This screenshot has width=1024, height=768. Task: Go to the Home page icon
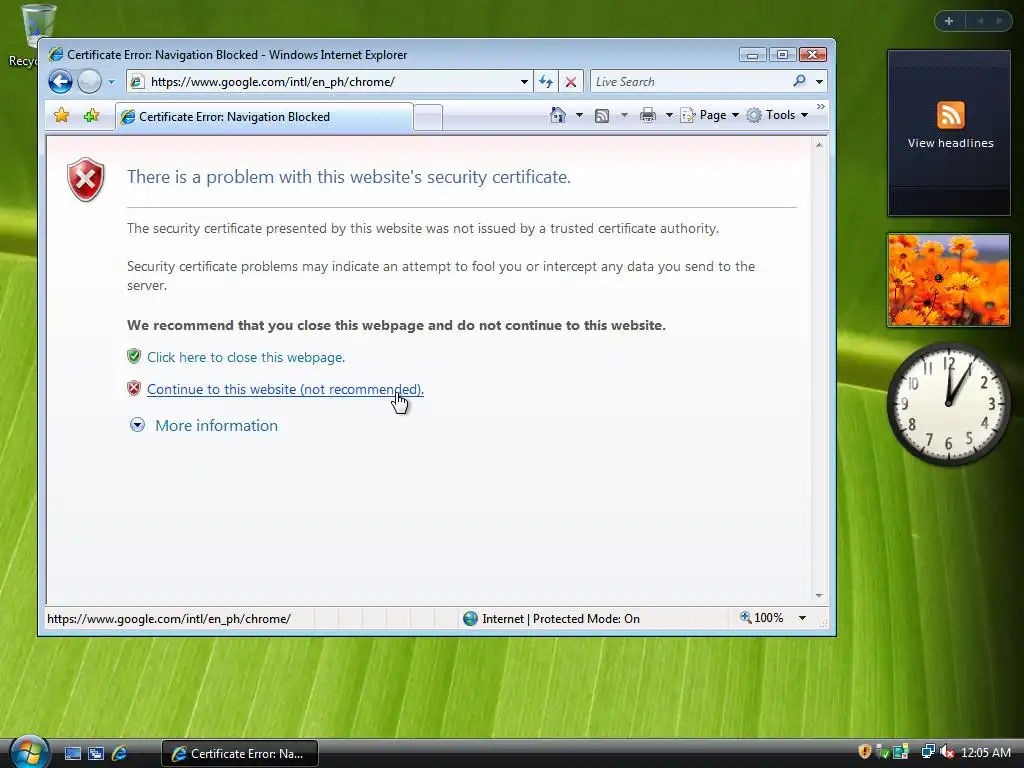coord(558,115)
